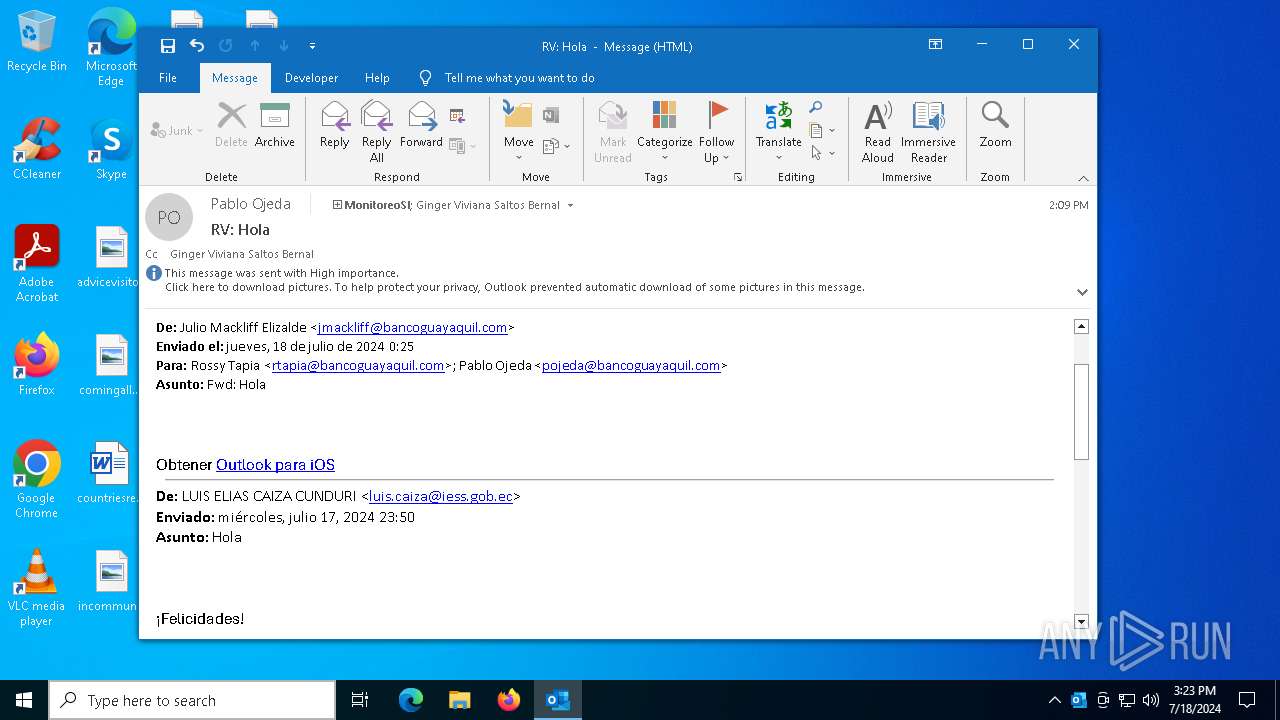Switch to the Message ribbon tab
This screenshot has width=1280, height=720.
235,78
